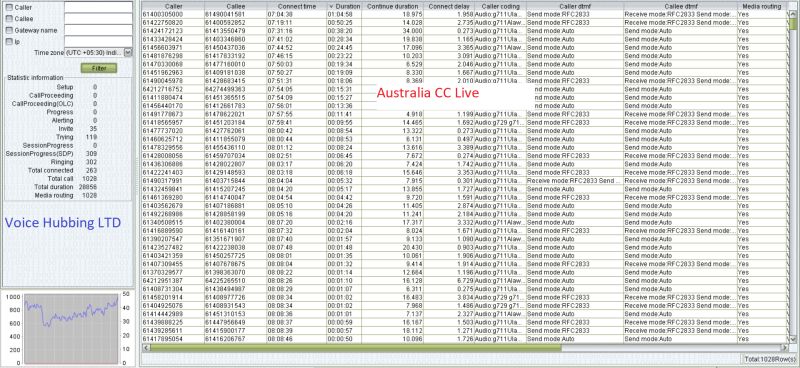Image resolution: width=800 pixels, height=368 pixels.
Task: Click the vertical scrollbar down arrow
Action: [x=793, y=339]
